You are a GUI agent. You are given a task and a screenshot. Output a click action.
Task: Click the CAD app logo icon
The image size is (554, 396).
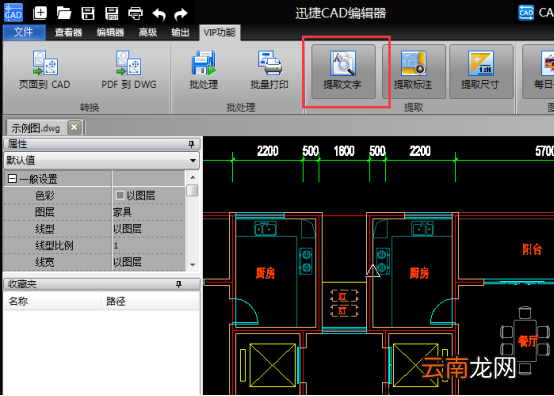pyautogui.click(x=13, y=13)
